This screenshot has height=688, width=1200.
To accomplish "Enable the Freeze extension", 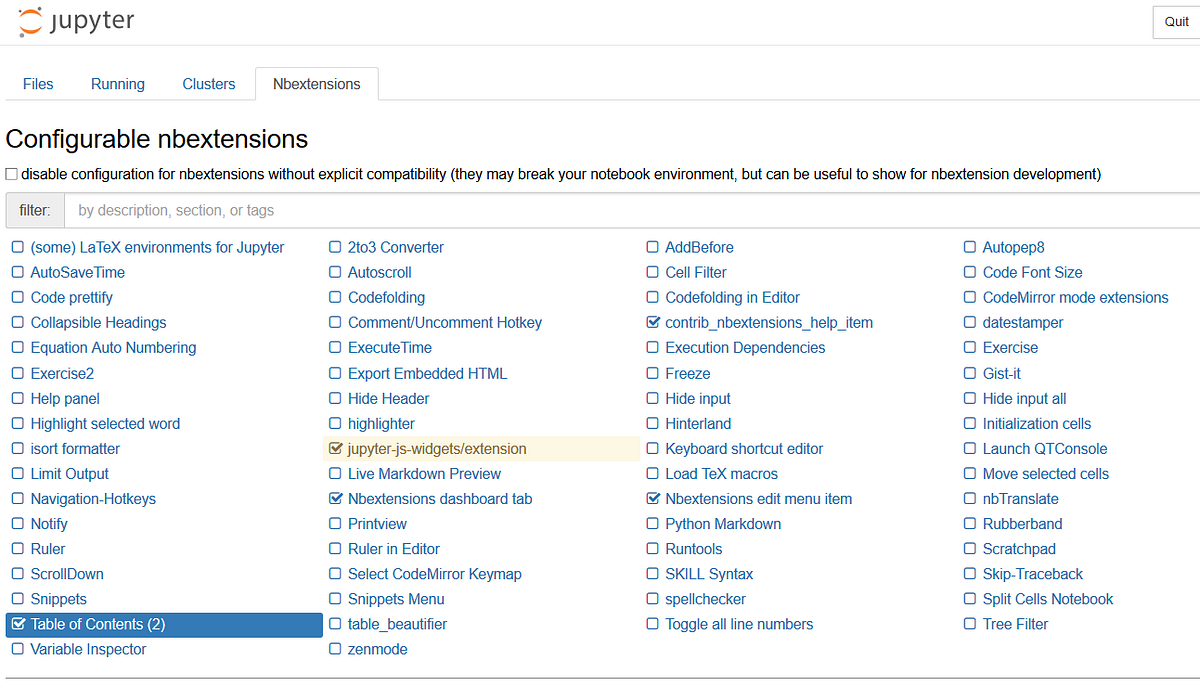I will point(652,372).
